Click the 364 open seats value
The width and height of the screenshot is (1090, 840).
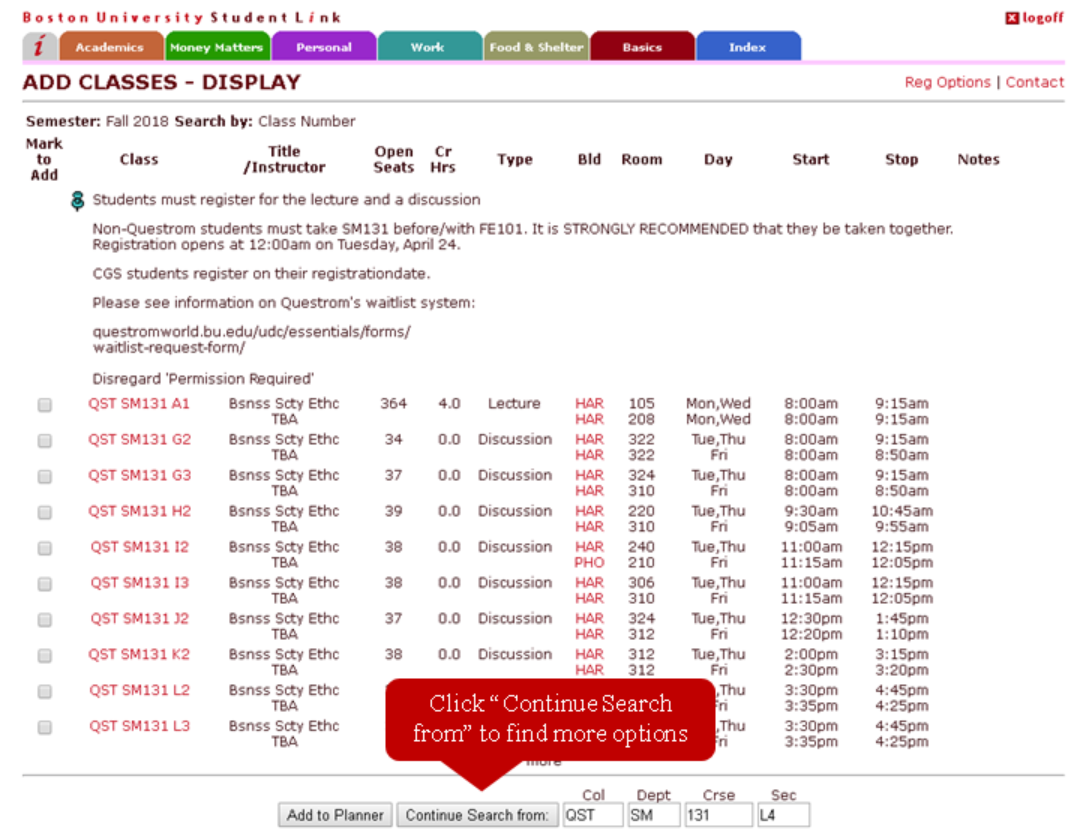[x=393, y=403]
